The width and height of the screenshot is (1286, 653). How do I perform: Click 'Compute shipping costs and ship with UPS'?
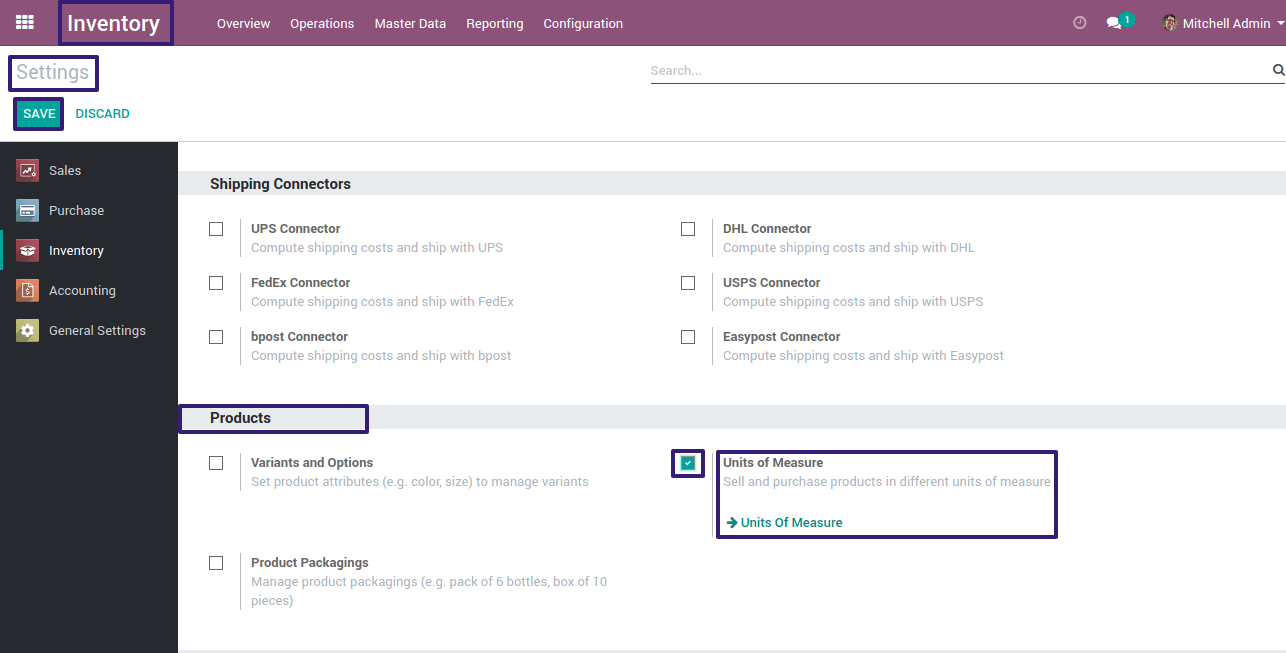coord(377,248)
